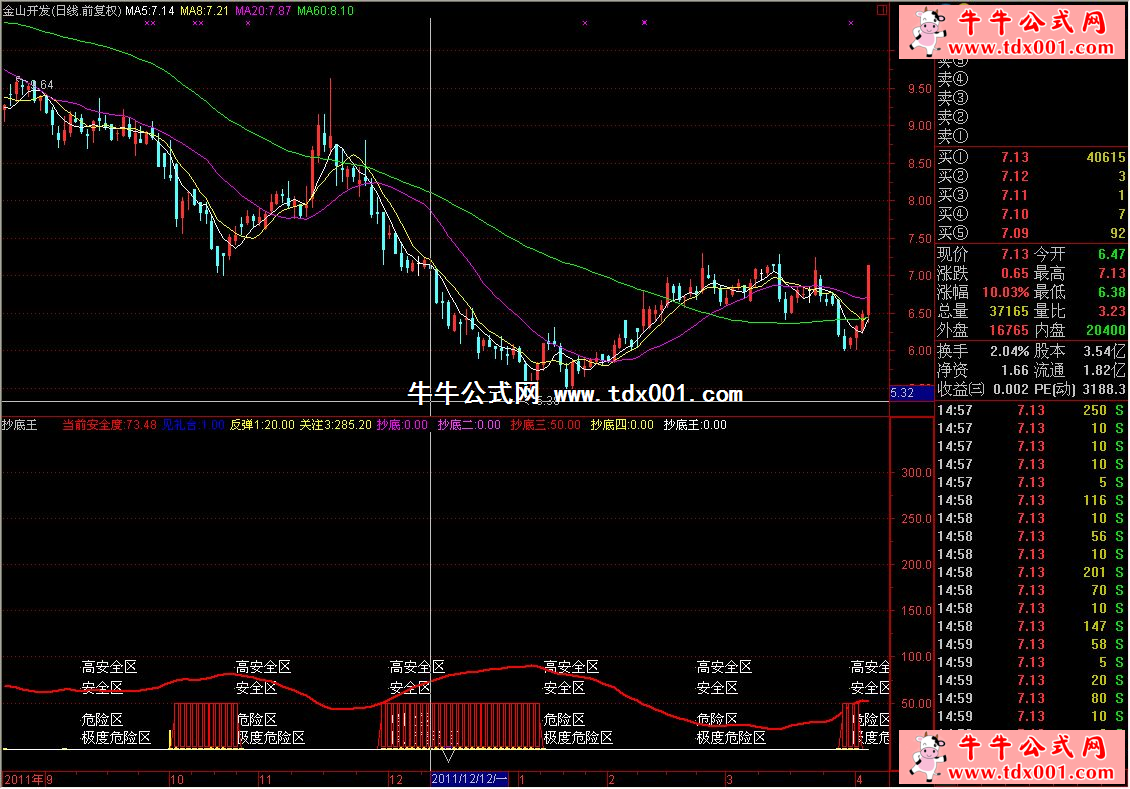Click the 量比 value 3.23
Image resolution: width=1130 pixels, height=789 pixels.
pyautogui.click(x=1111, y=312)
